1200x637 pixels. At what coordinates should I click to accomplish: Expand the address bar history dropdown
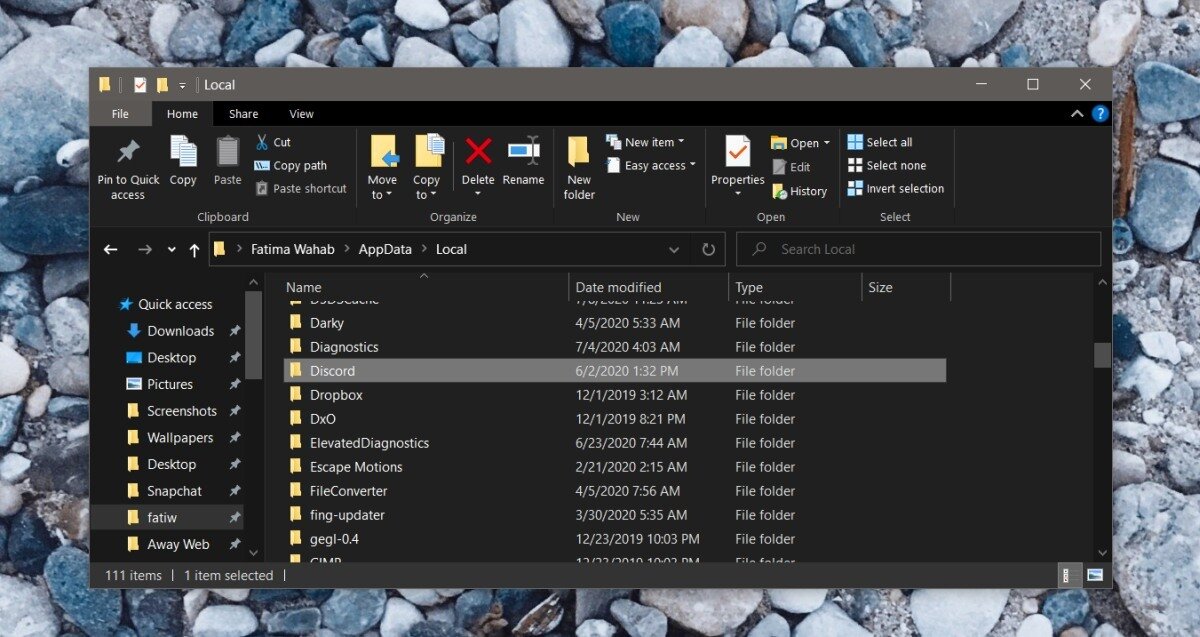point(675,250)
